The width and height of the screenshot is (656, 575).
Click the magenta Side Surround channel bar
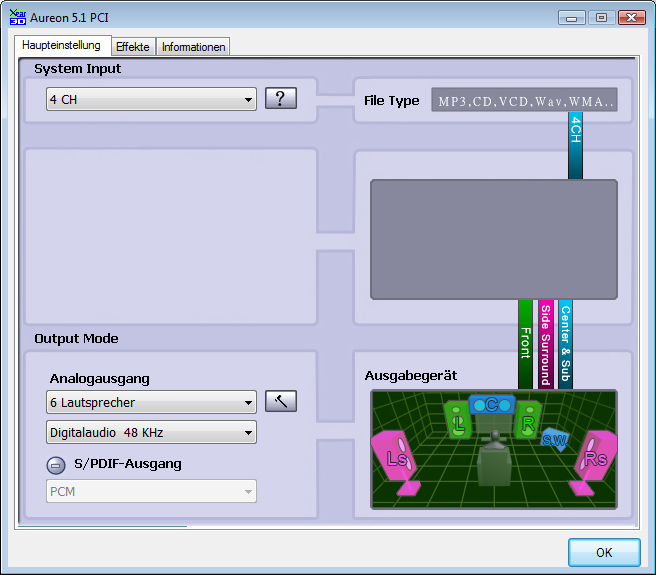tap(546, 344)
